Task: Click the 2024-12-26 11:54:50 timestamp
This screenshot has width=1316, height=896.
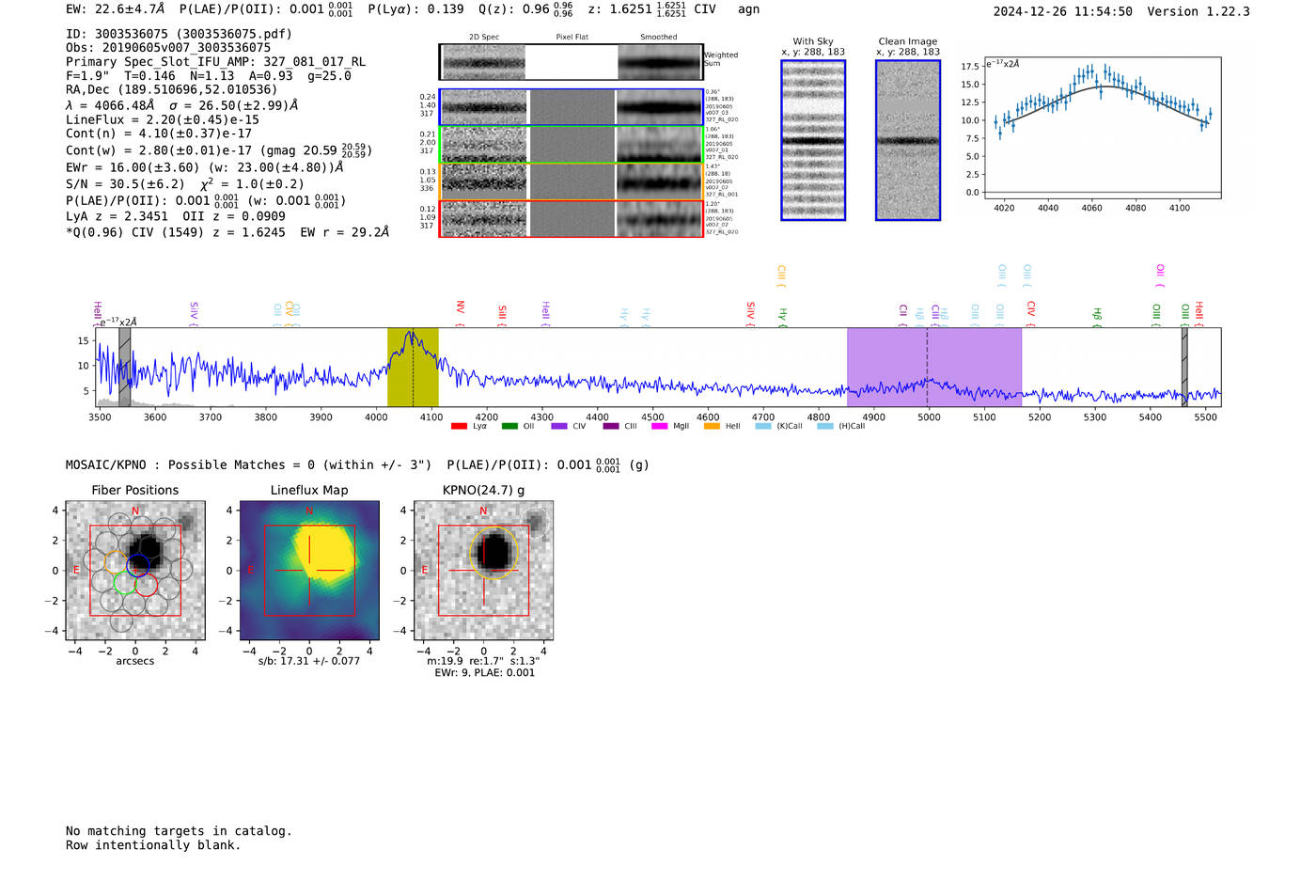Action: pos(1062,11)
